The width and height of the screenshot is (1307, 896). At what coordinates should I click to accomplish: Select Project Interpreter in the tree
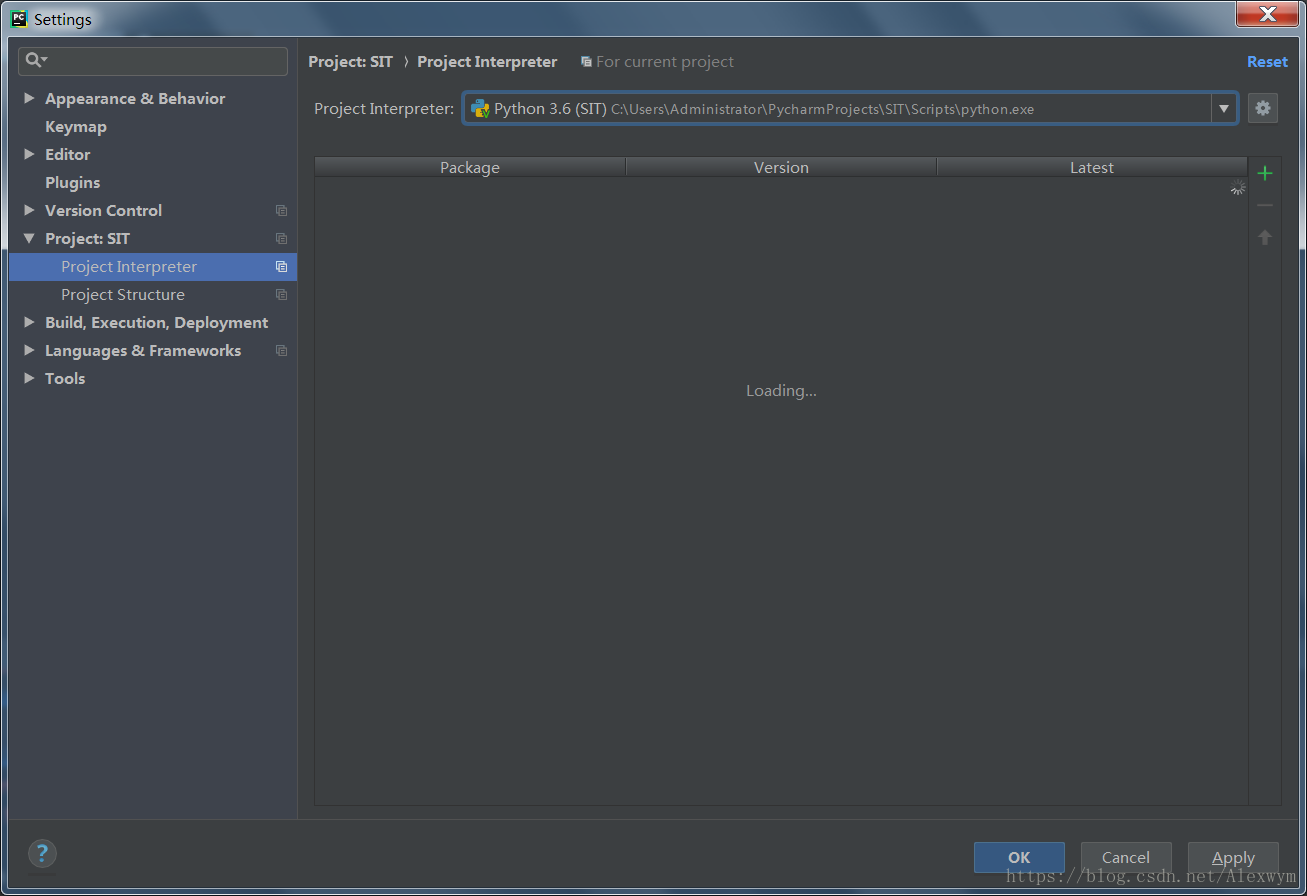click(x=153, y=267)
